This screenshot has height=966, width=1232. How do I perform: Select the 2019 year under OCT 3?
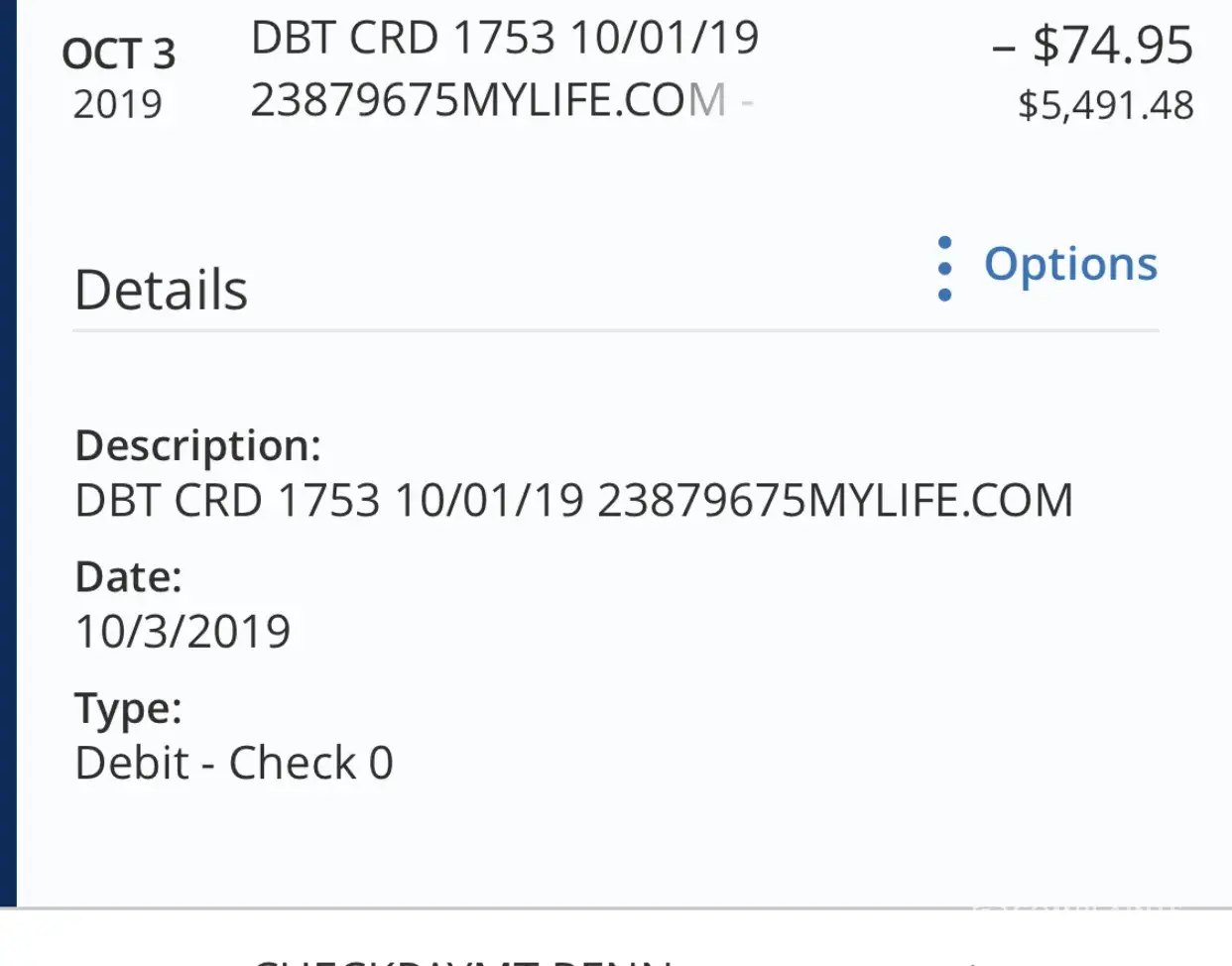117,104
